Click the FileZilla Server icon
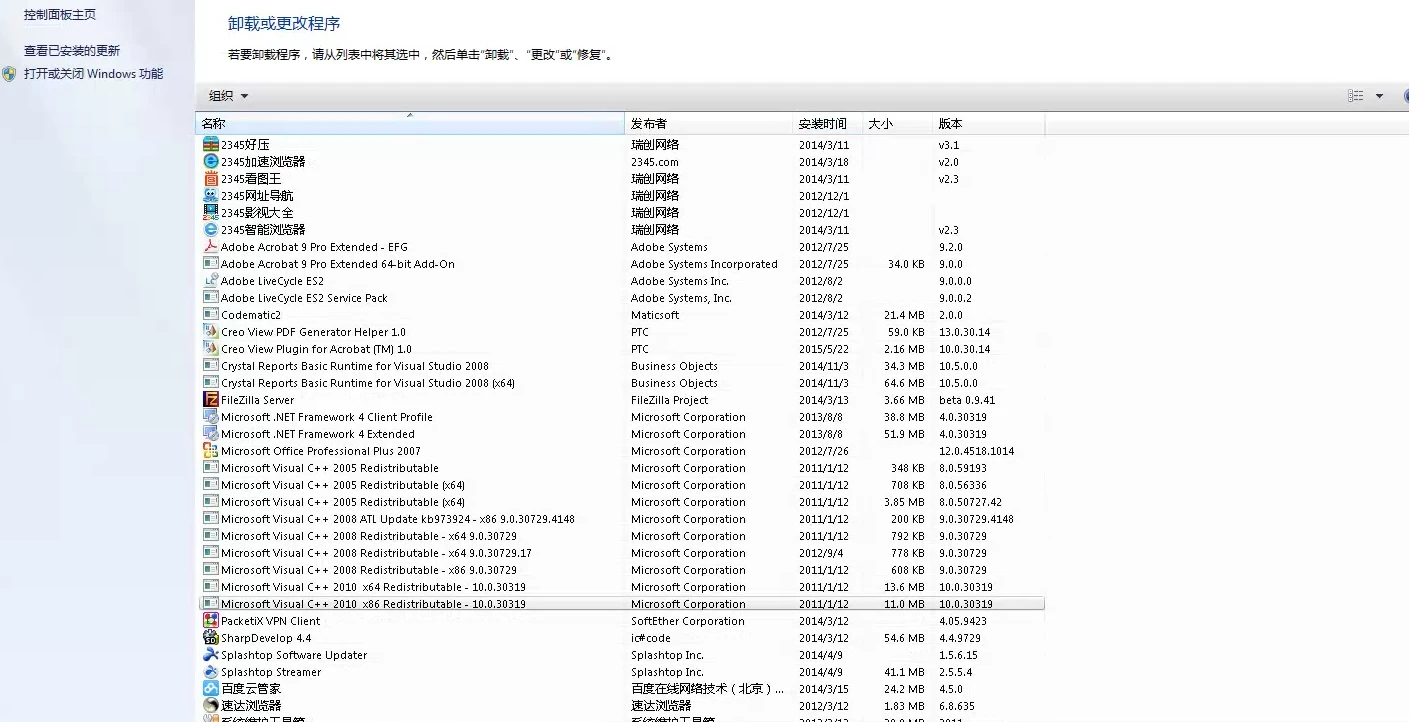1409x722 pixels. click(211, 400)
